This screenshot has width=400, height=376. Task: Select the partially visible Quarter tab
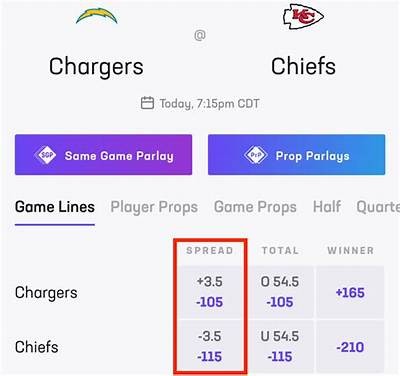(x=378, y=207)
